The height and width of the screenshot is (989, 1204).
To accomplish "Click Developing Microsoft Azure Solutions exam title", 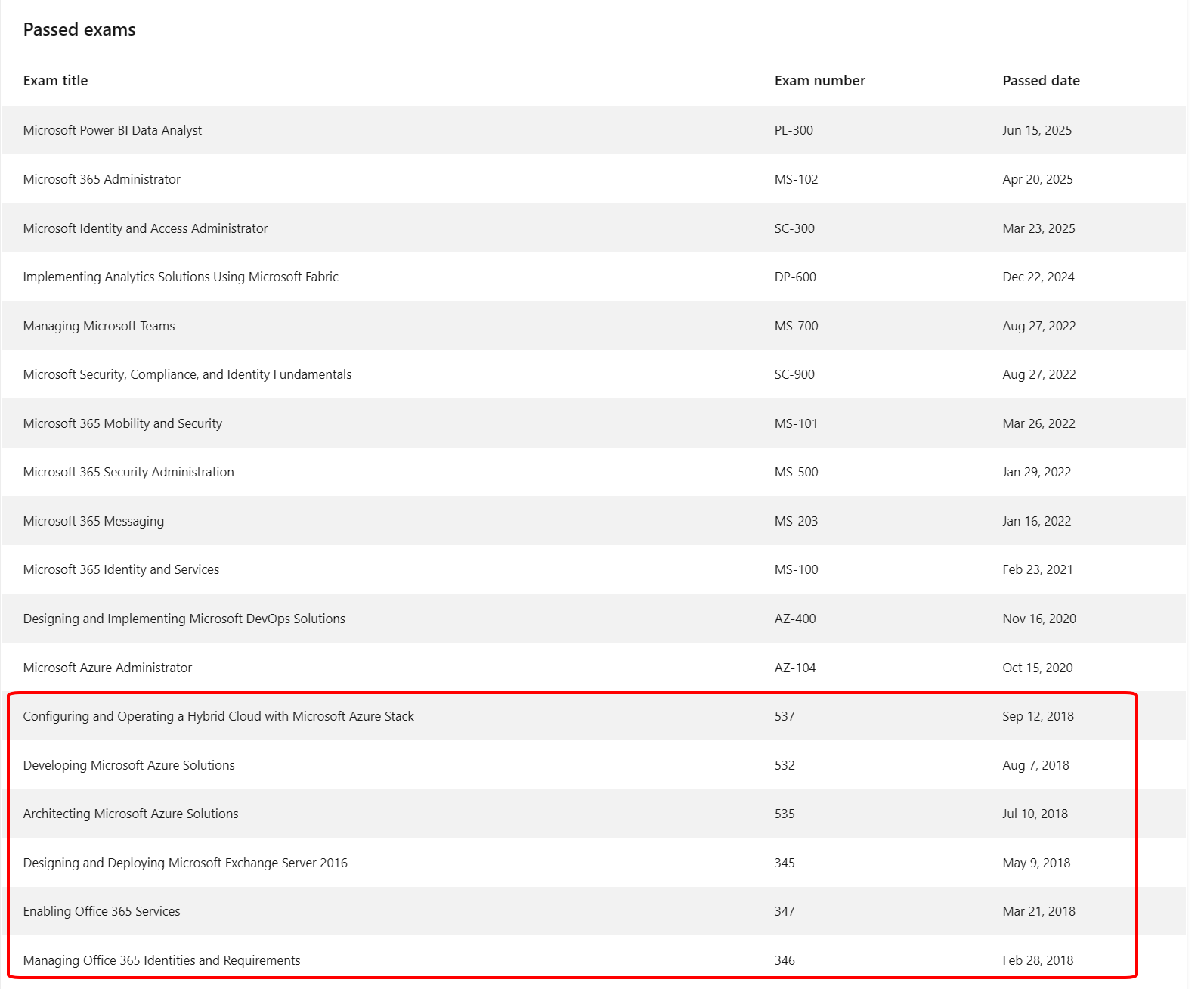I will coord(129,765).
